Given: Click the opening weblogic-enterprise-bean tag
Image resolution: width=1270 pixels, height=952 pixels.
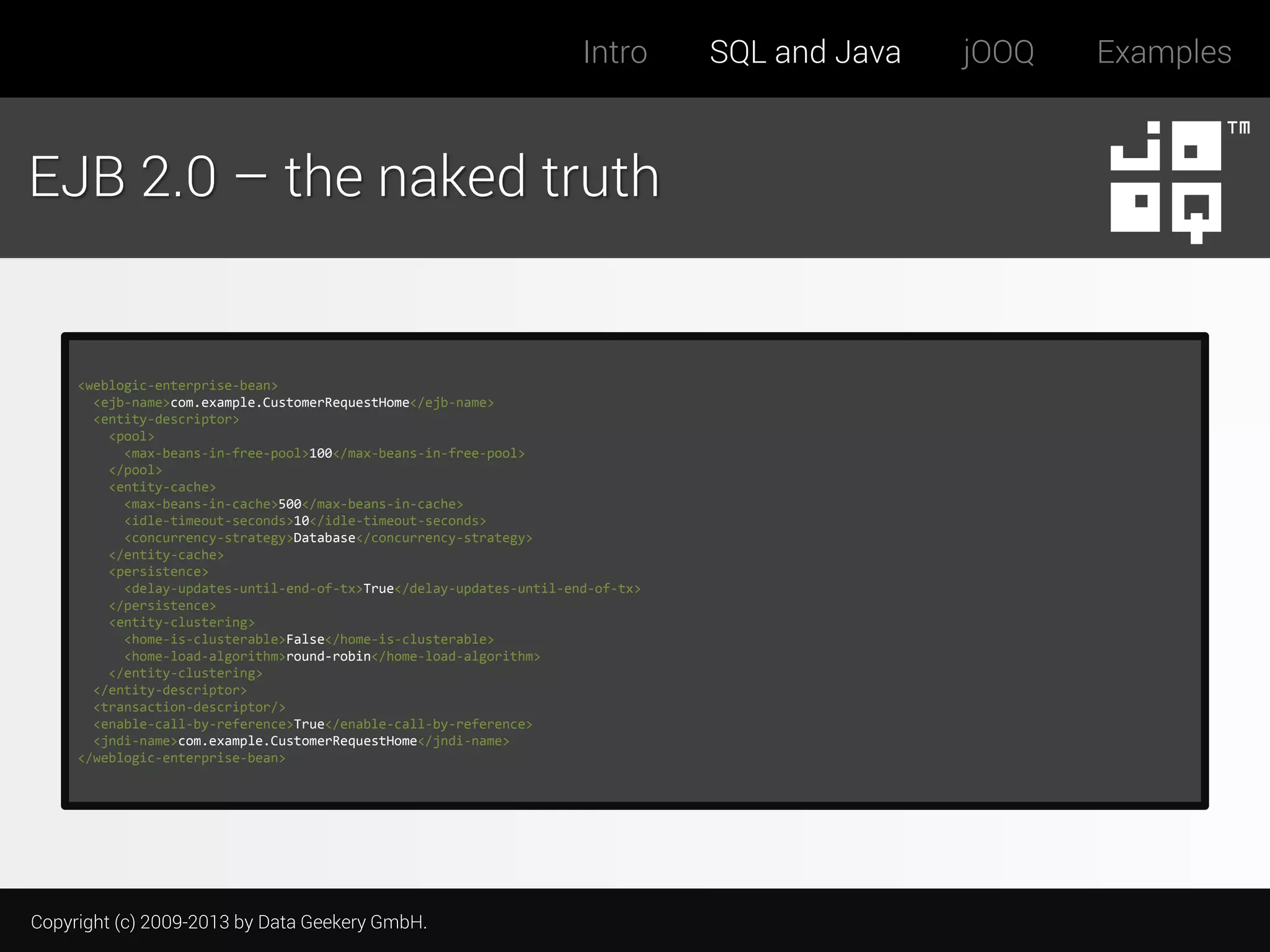Looking at the screenshot, I should pos(178,386).
